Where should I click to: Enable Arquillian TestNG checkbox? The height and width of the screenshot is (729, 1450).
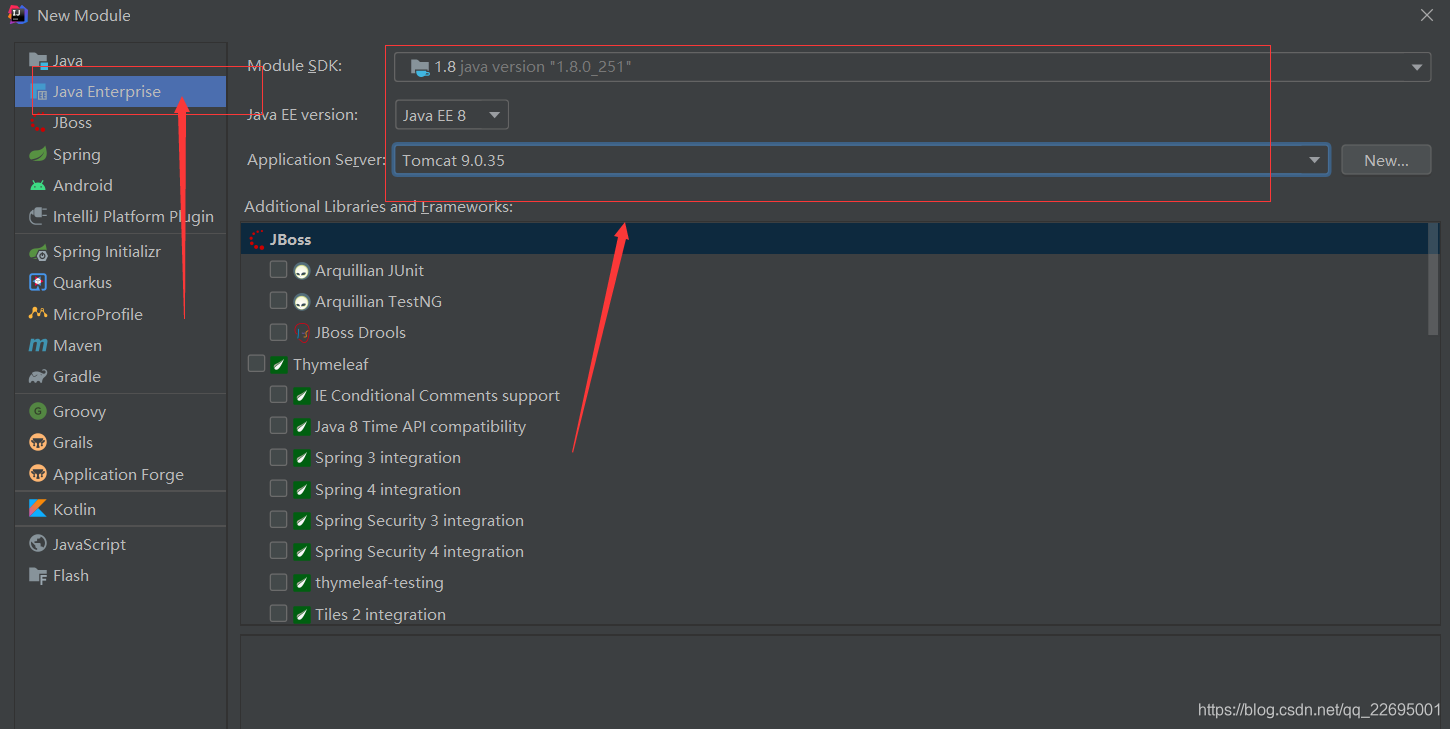(279, 301)
